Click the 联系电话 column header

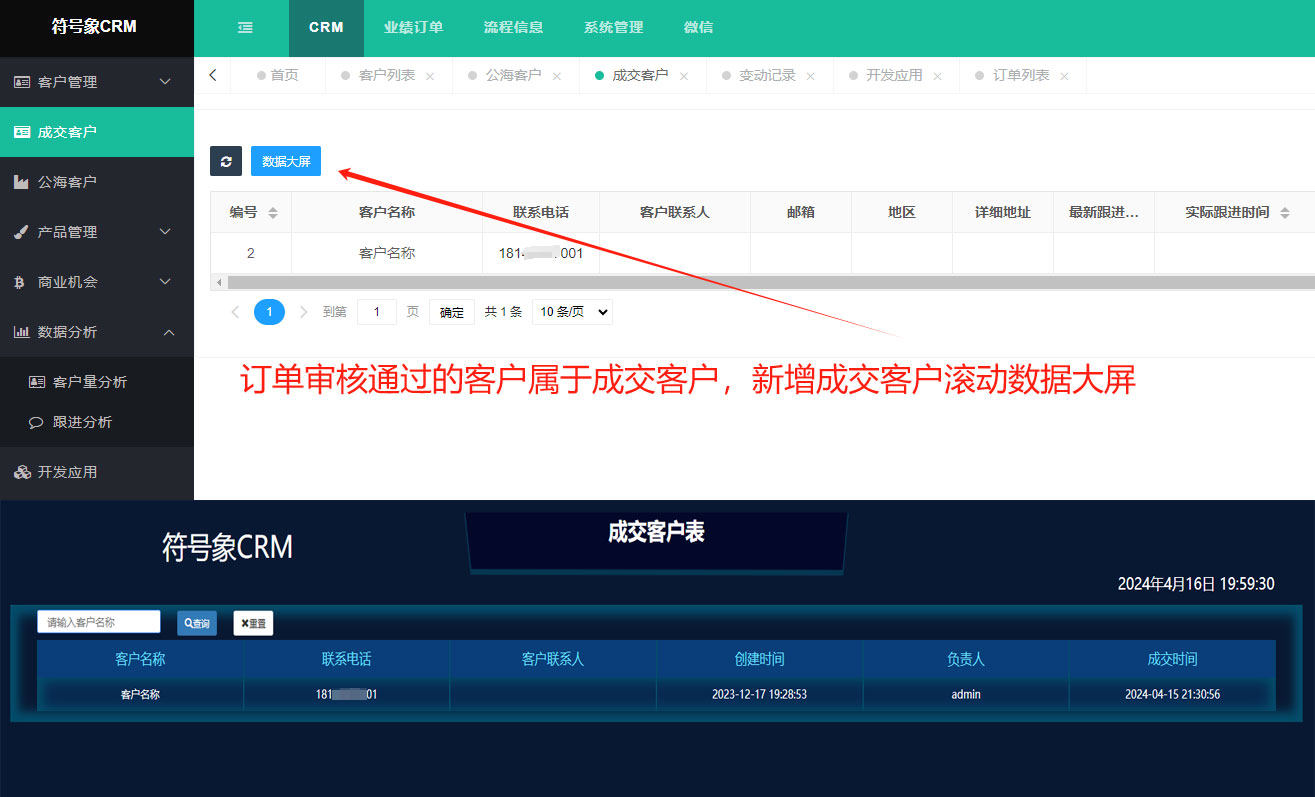click(x=541, y=212)
